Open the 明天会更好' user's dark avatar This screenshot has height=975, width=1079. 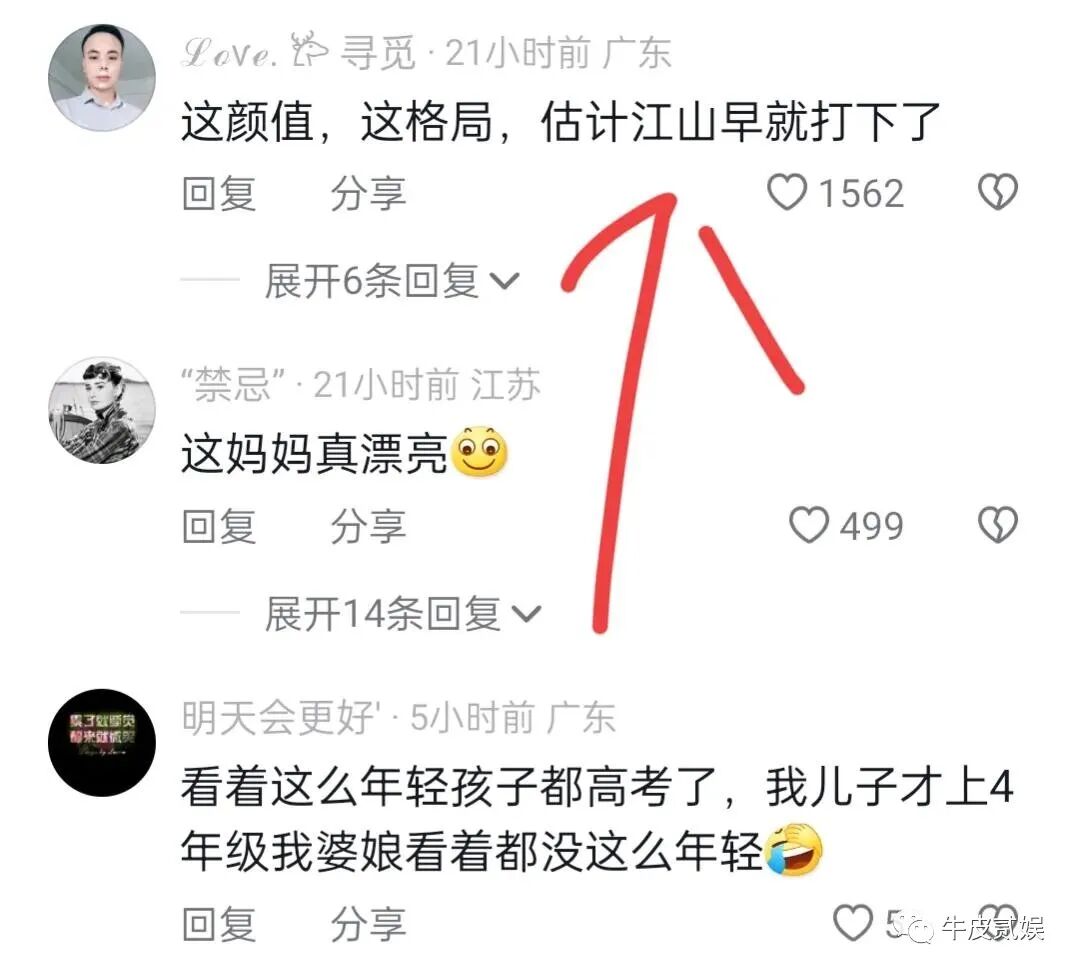pos(102,742)
